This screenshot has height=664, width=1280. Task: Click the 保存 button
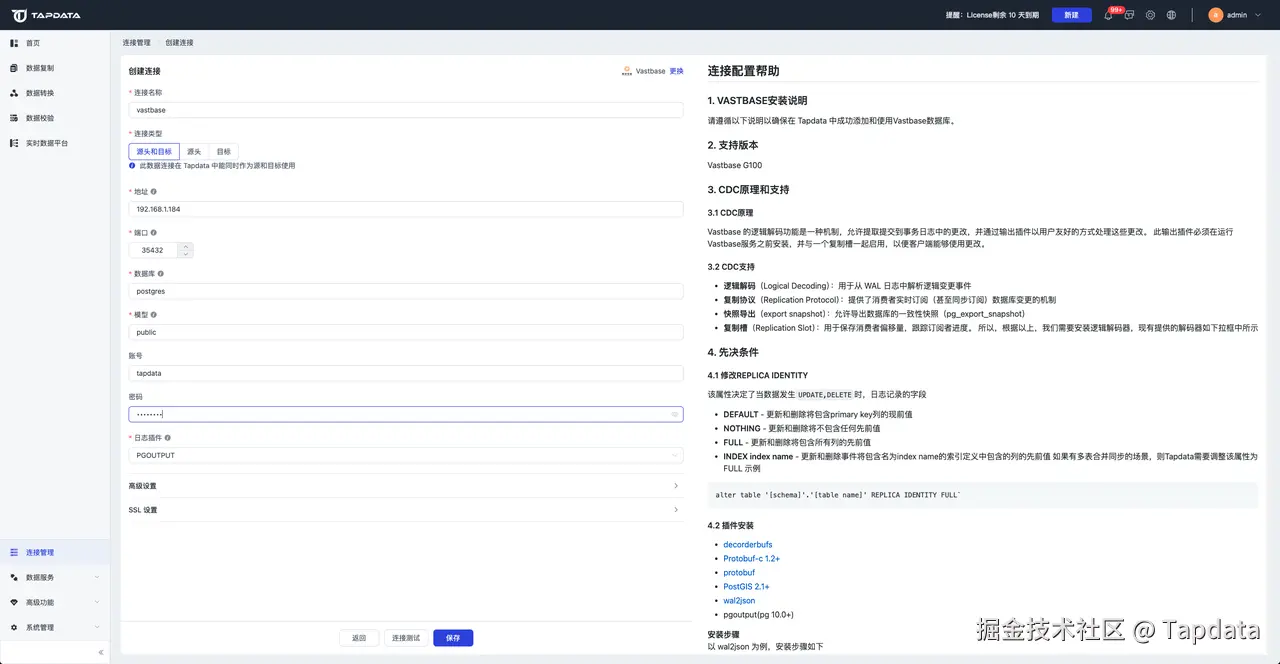click(x=453, y=638)
